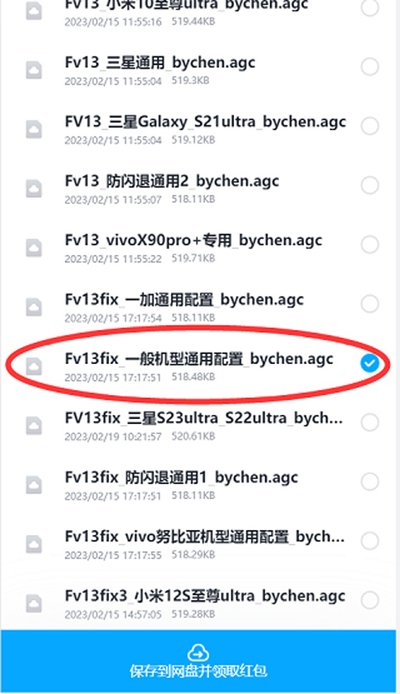Select Fv13fix_vivo努比亚机型通用配置 file circle
The width and height of the screenshot is (400, 694).
click(369, 541)
